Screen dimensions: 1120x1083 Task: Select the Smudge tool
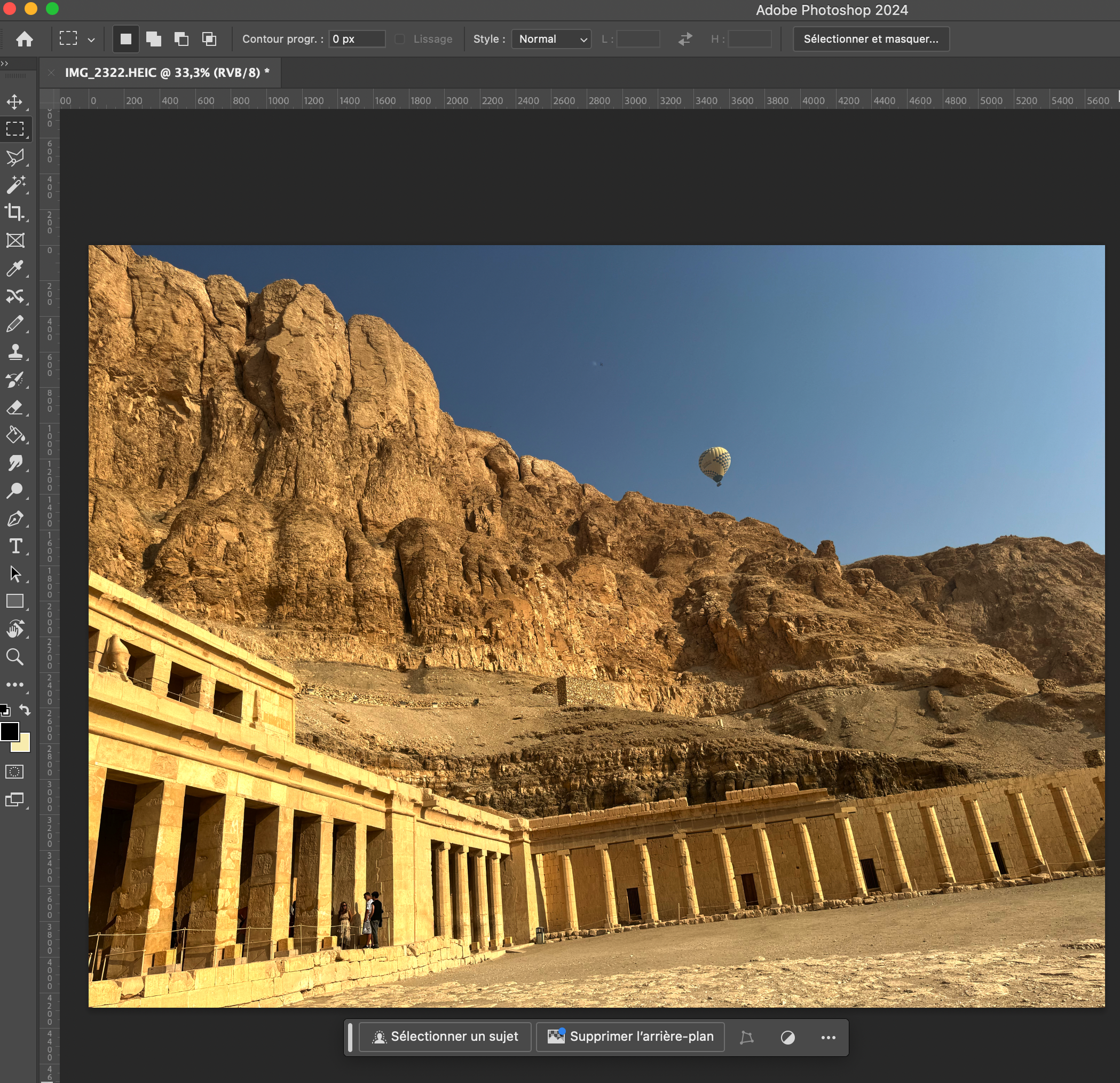point(15,463)
